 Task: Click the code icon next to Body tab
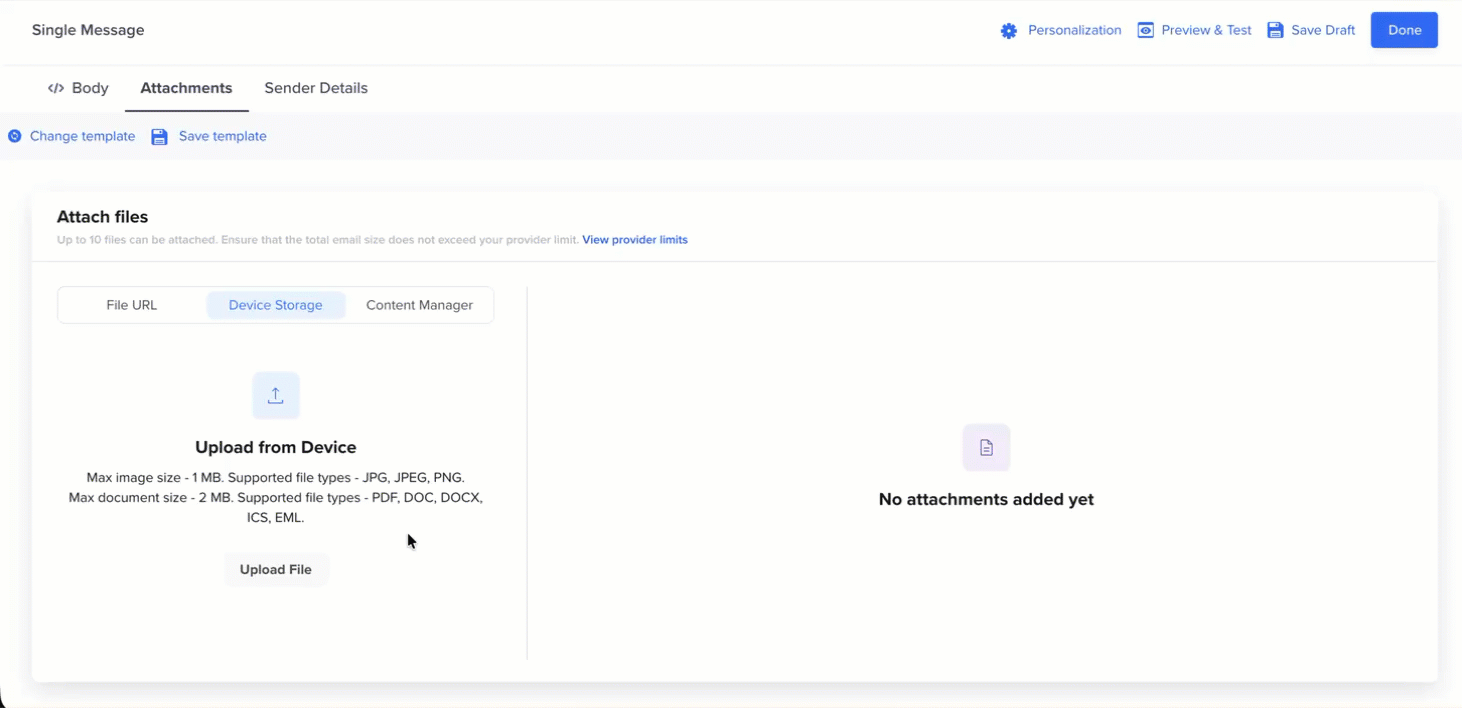pos(56,88)
